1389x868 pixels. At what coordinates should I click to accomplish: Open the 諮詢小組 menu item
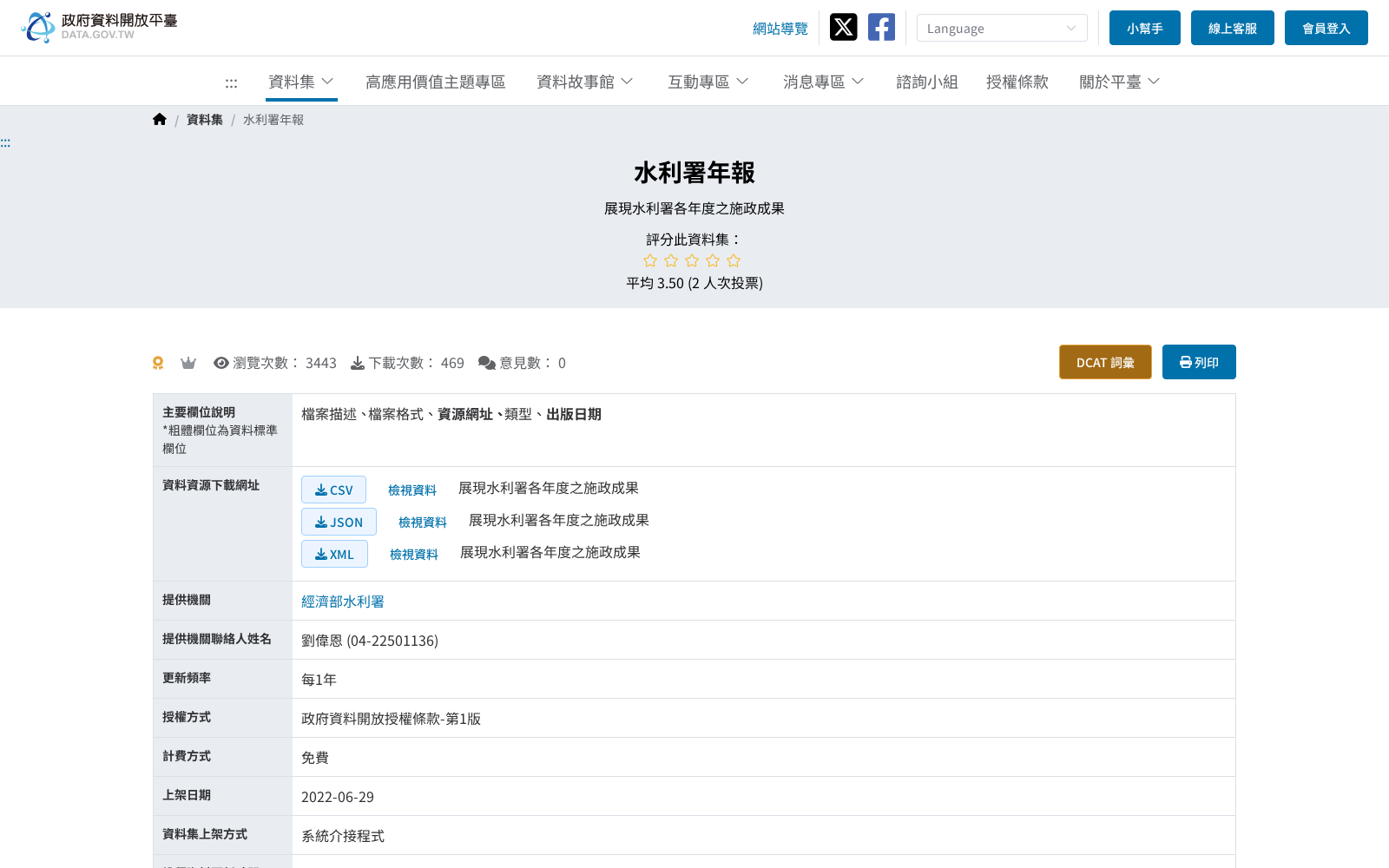[927, 82]
